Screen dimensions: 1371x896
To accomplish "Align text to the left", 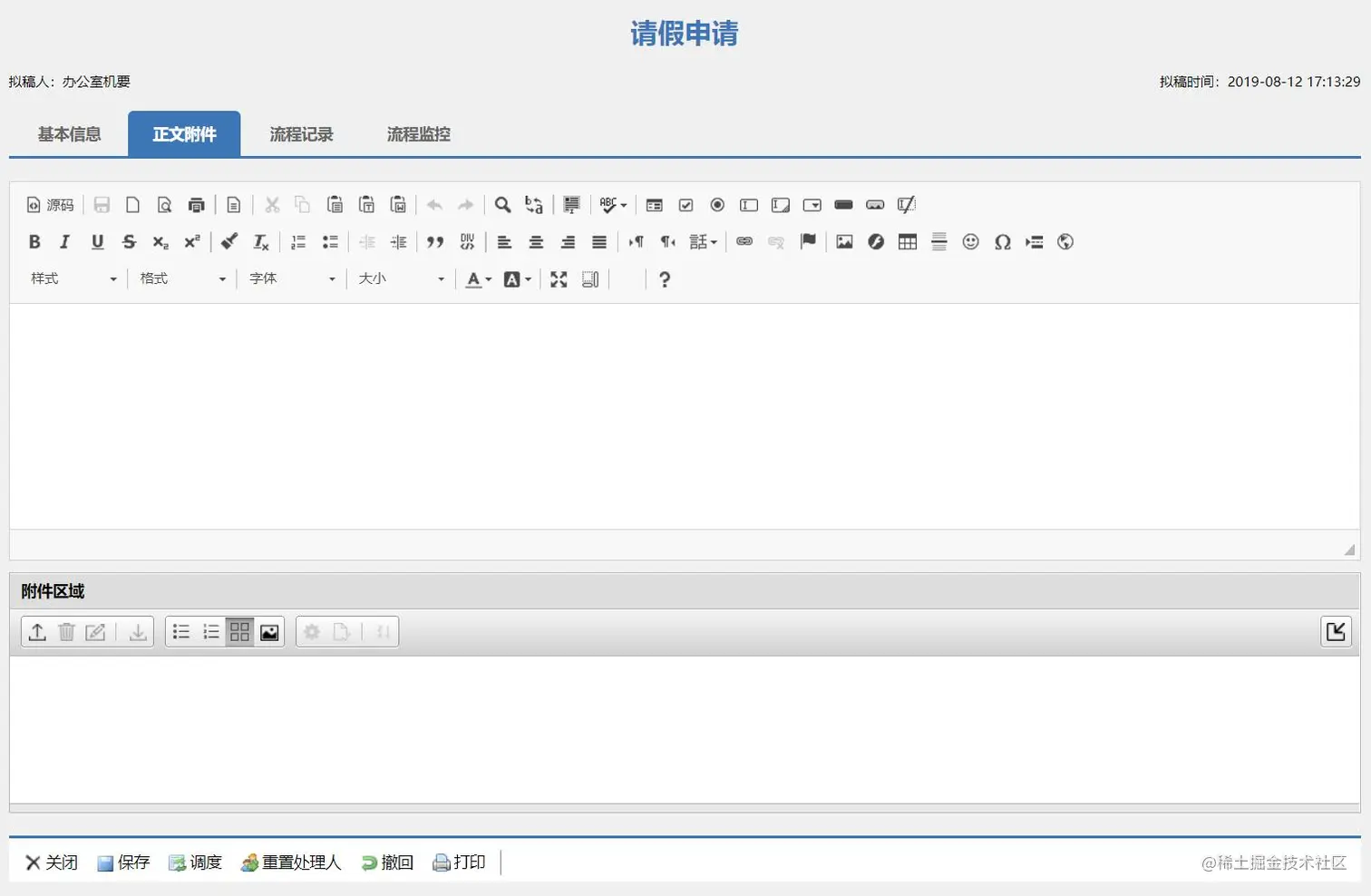I will pyautogui.click(x=505, y=242).
